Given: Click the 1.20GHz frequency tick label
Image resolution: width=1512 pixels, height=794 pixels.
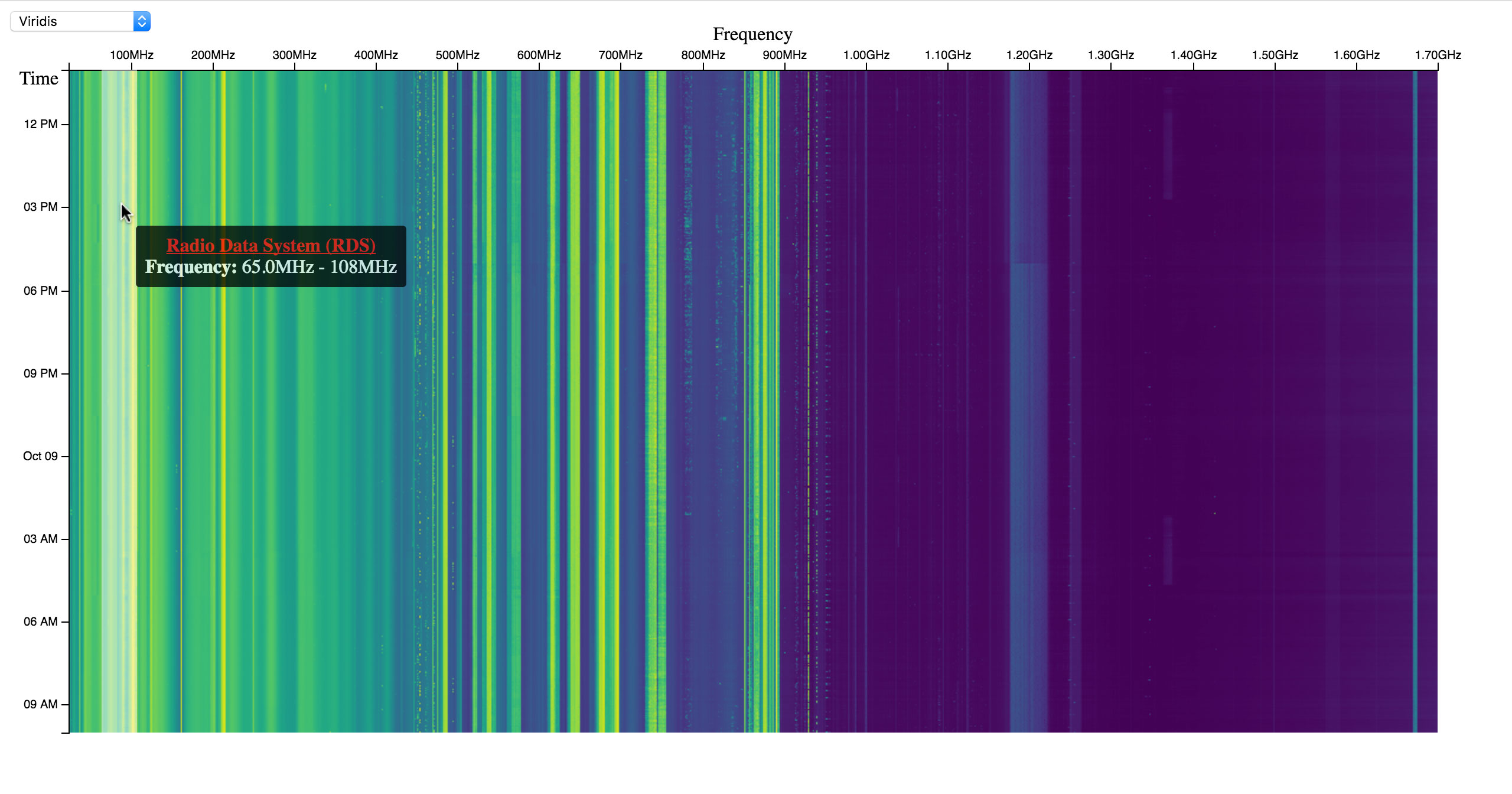Looking at the screenshot, I should [1029, 55].
